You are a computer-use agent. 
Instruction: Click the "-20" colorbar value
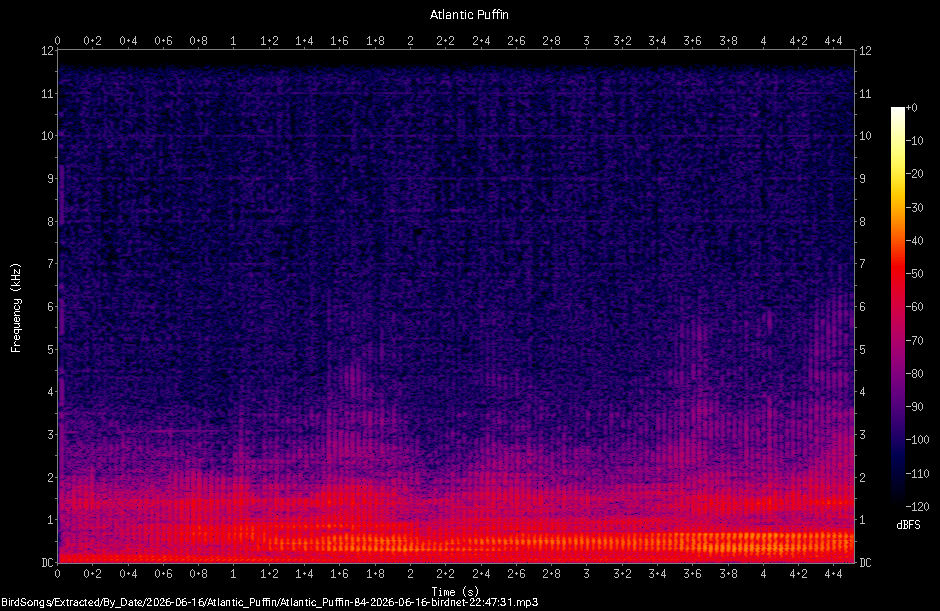tap(914, 174)
